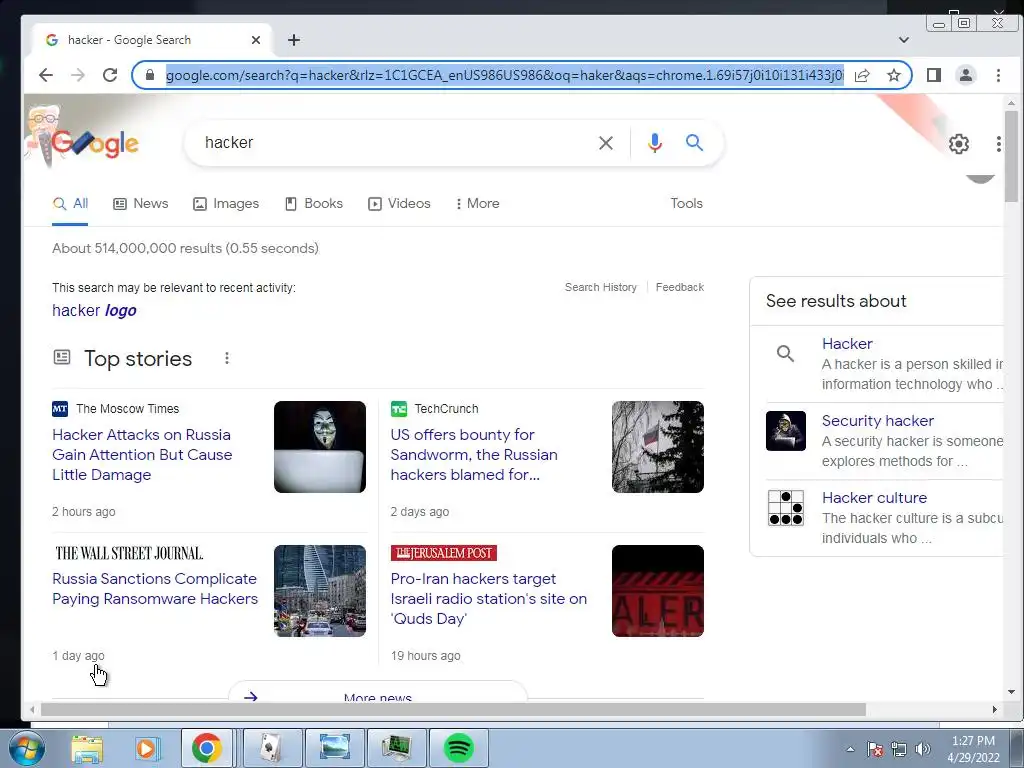Click the hacker search input field
Image resolution: width=1024 pixels, height=768 pixels.
[392, 142]
